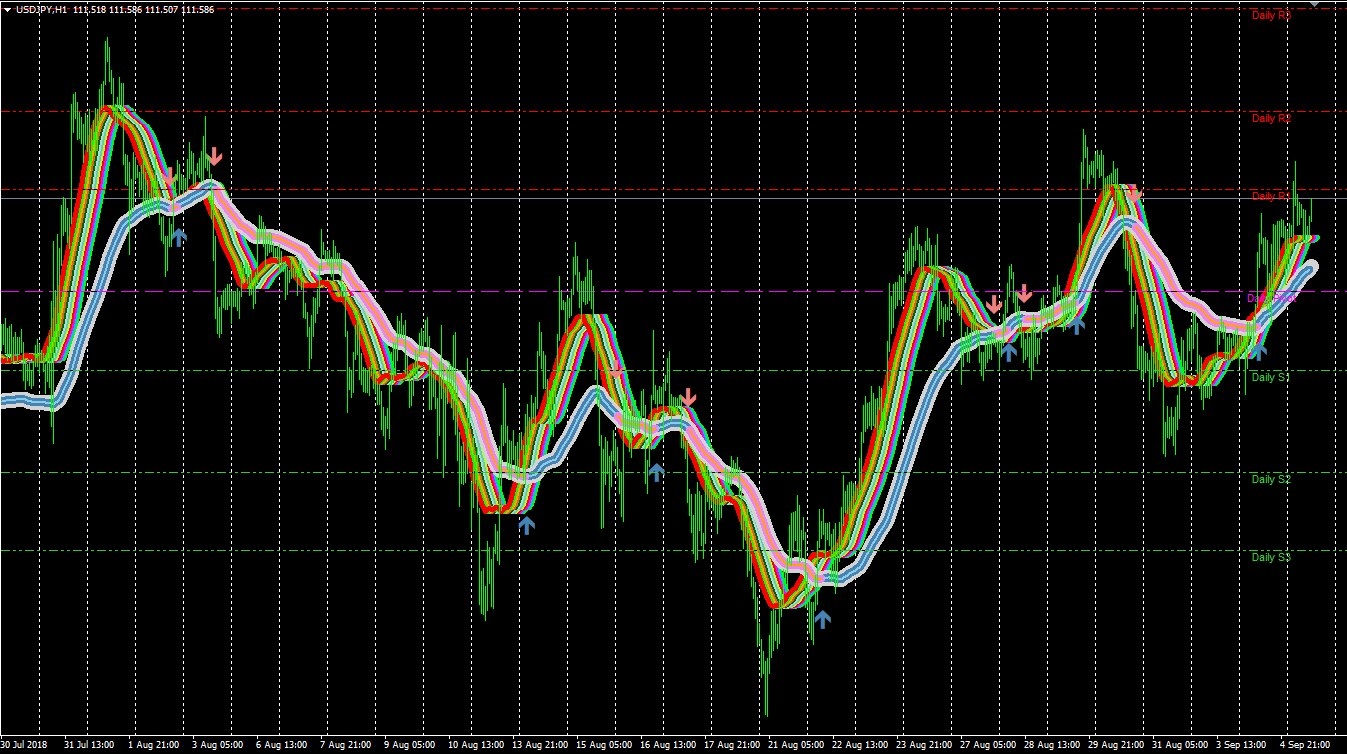Select the pink sell arrow near 16 Aug 13:00

tap(688, 398)
